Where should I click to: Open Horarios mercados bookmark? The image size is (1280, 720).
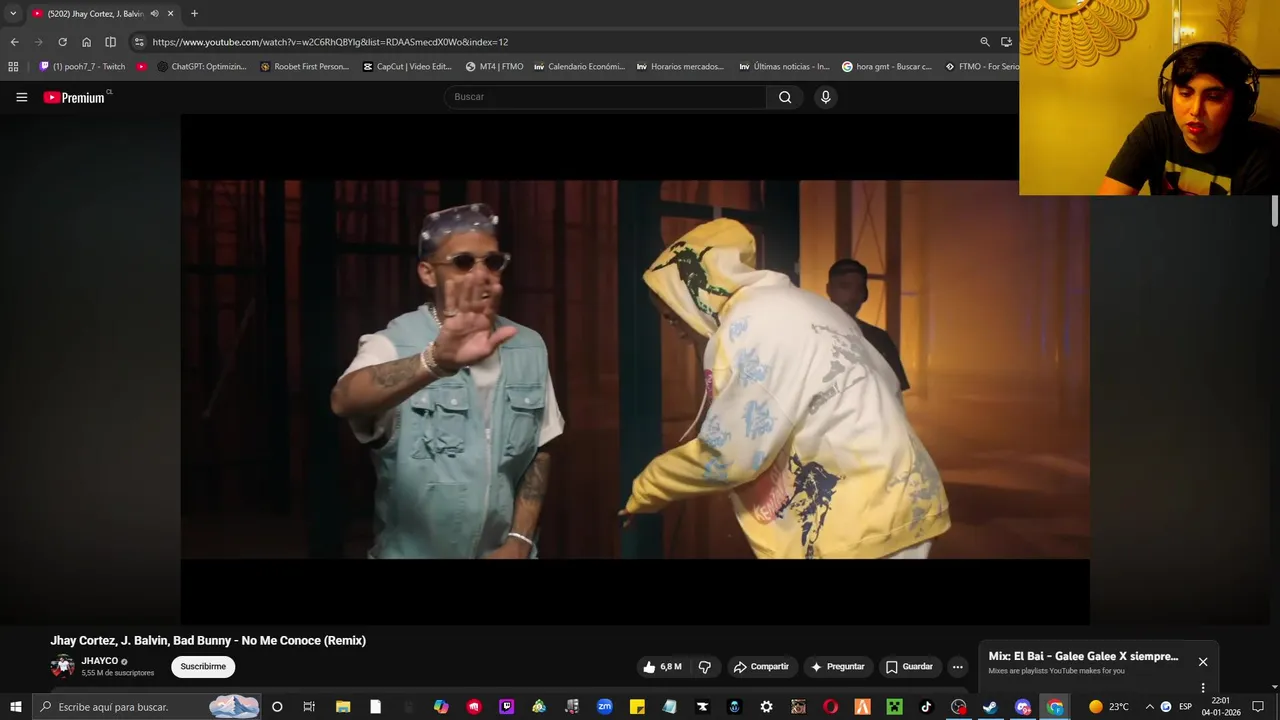[x=680, y=67]
